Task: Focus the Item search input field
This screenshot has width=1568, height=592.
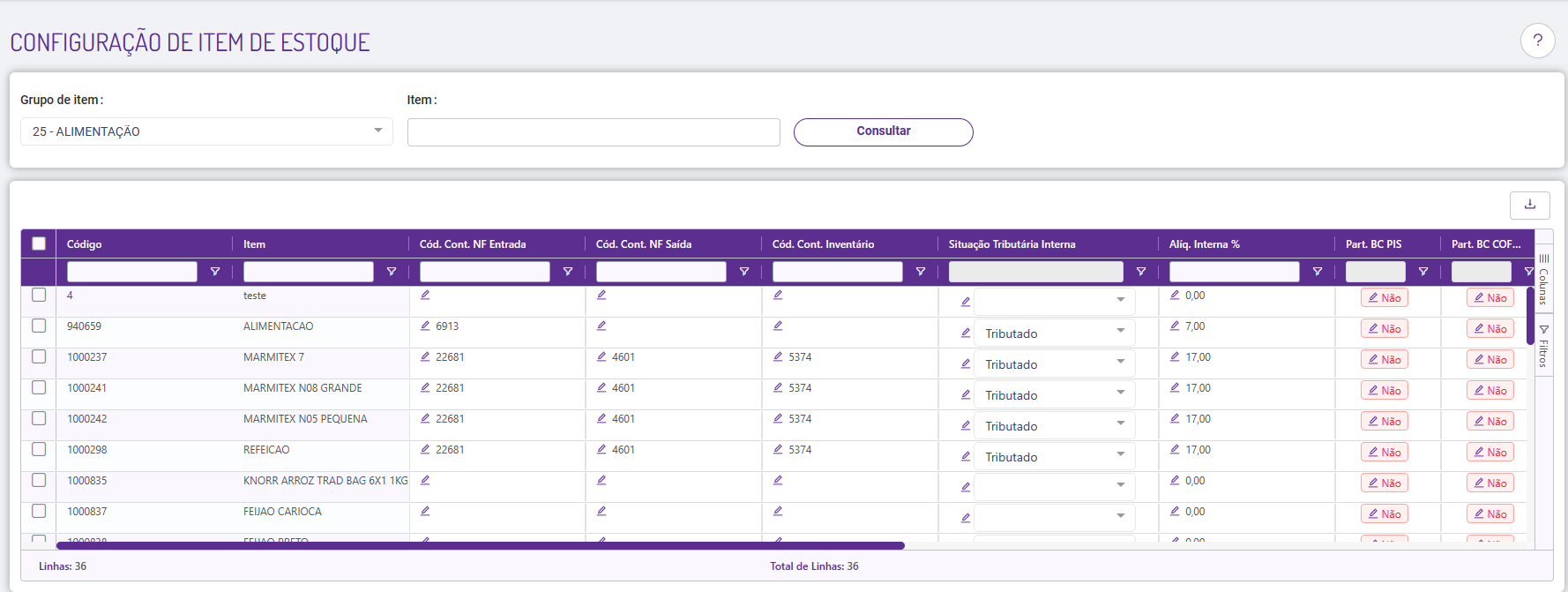Action: (594, 132)
